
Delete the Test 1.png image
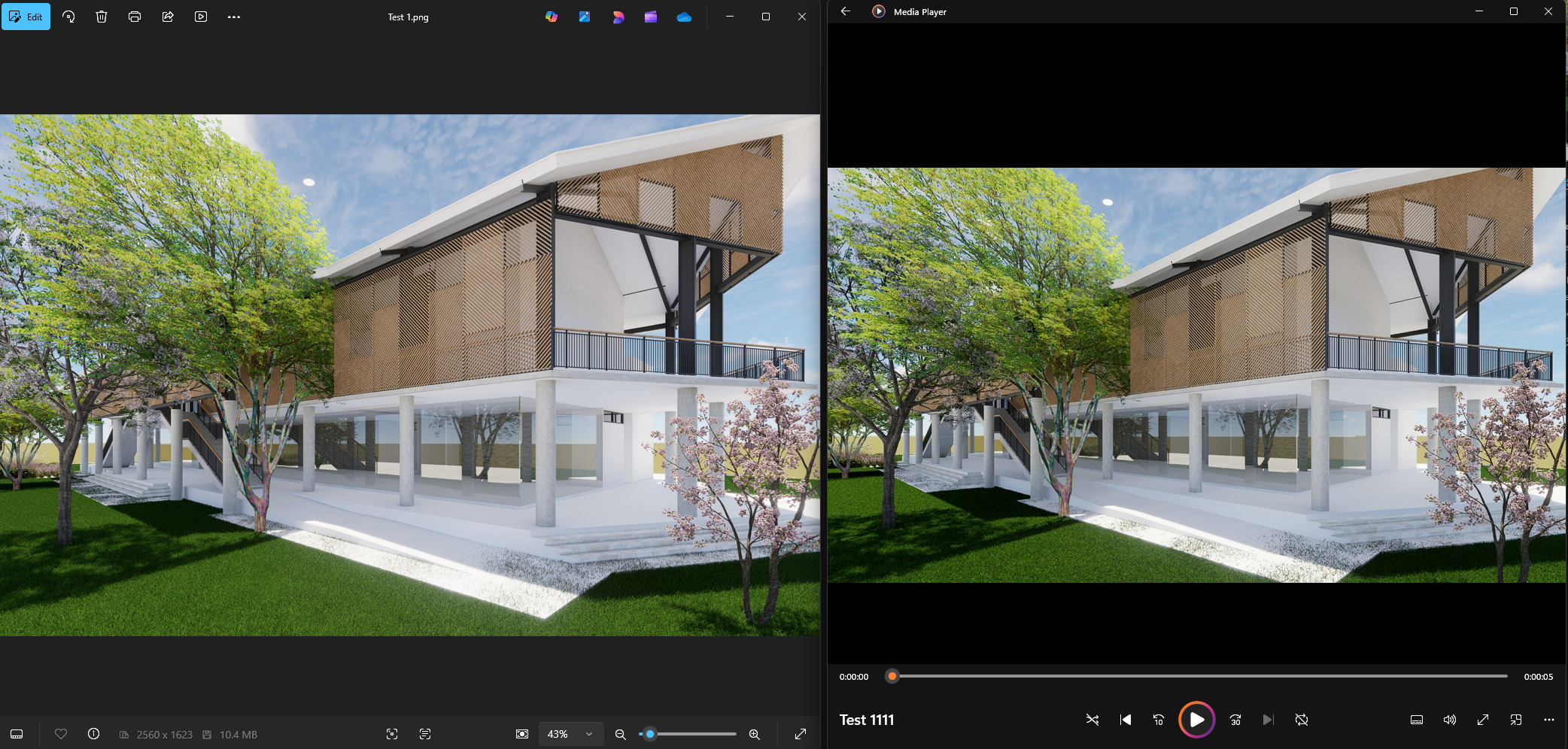pyautogui.click(x=102, y=17)
